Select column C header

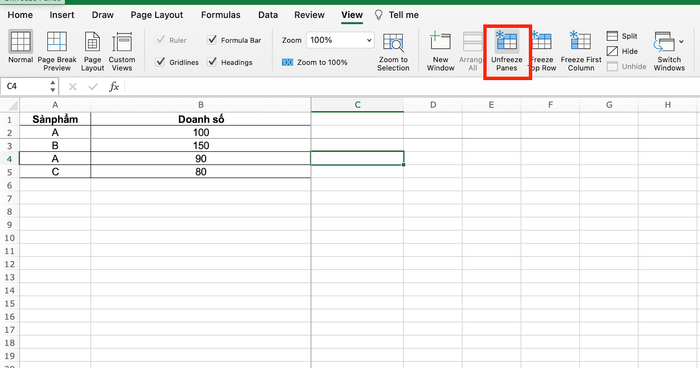tap(358, 105)
